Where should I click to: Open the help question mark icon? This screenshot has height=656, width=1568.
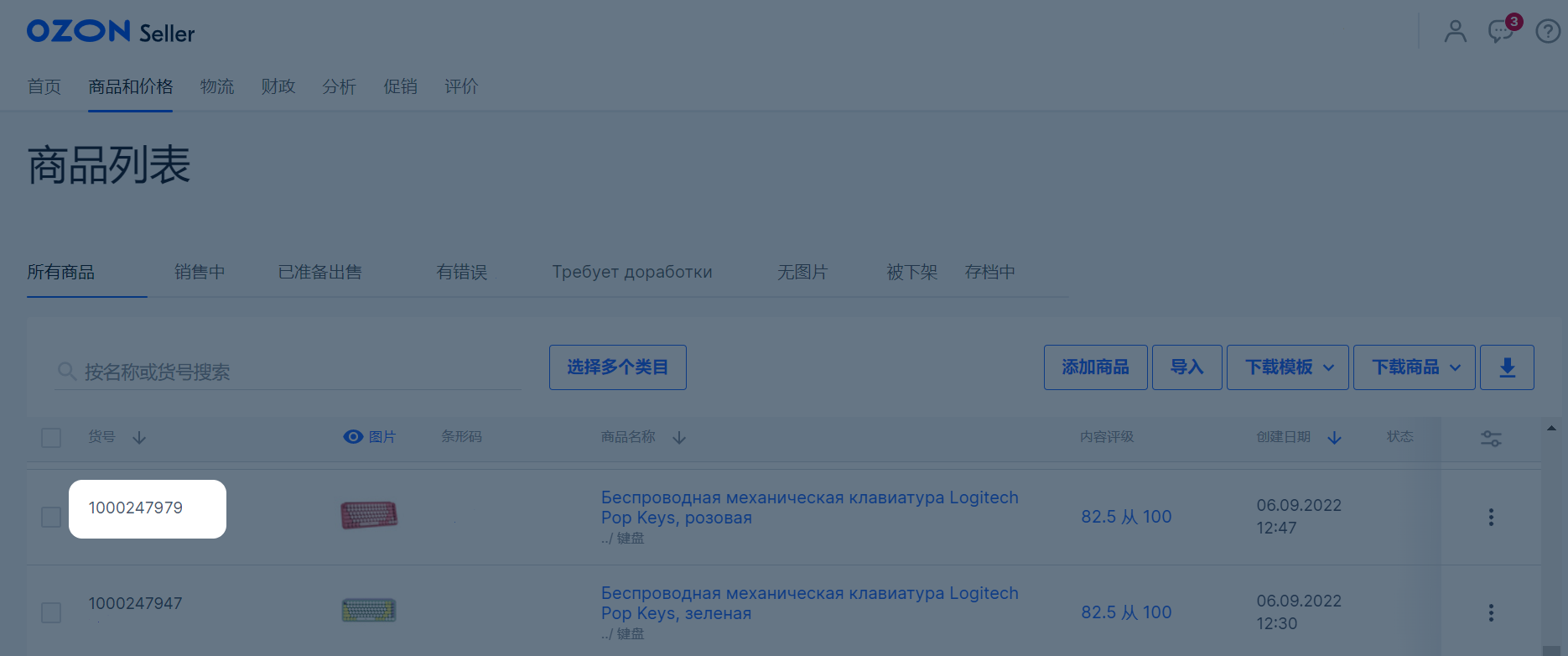[x=1548, y=32]
